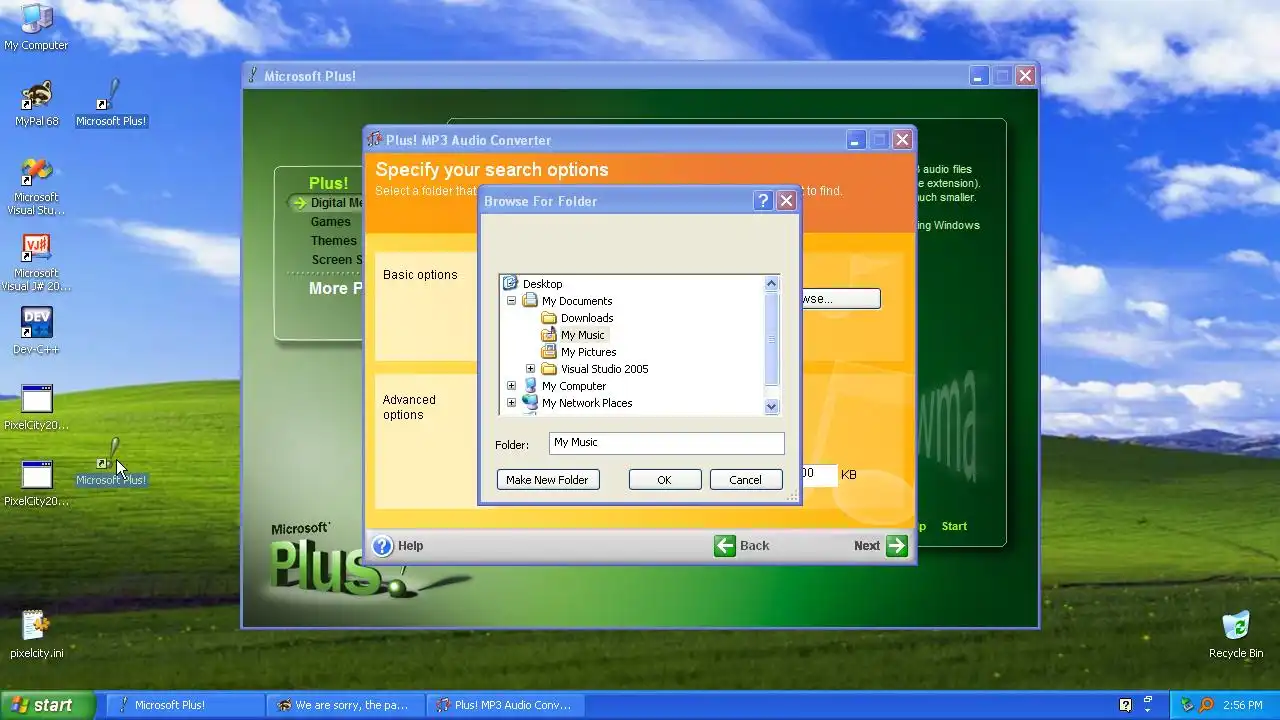Image resolution: width=1280 pixels, height=720 pixels.
Task: Select Games in the Plus! menu
Action: 330,222
